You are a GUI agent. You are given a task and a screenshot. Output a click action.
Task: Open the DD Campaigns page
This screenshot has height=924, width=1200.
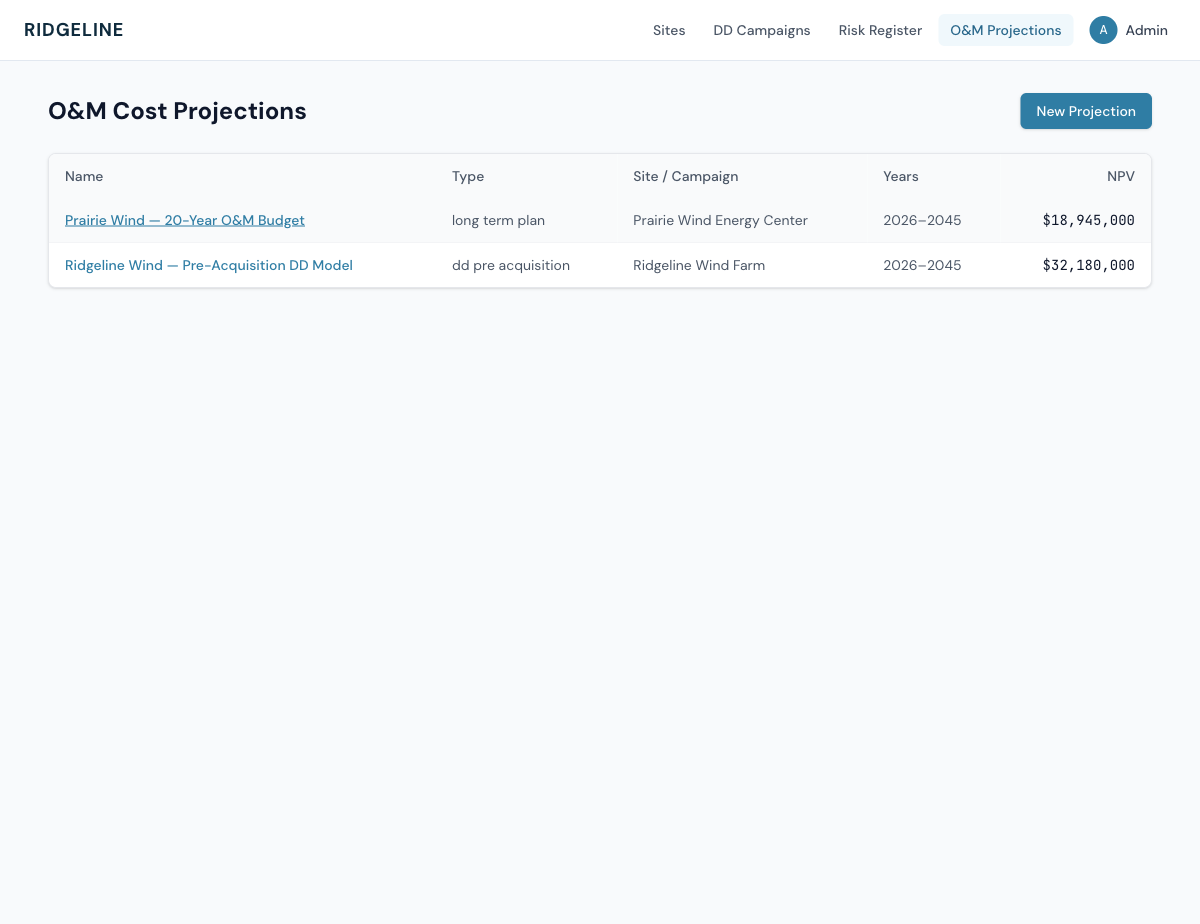pos(762,30)
